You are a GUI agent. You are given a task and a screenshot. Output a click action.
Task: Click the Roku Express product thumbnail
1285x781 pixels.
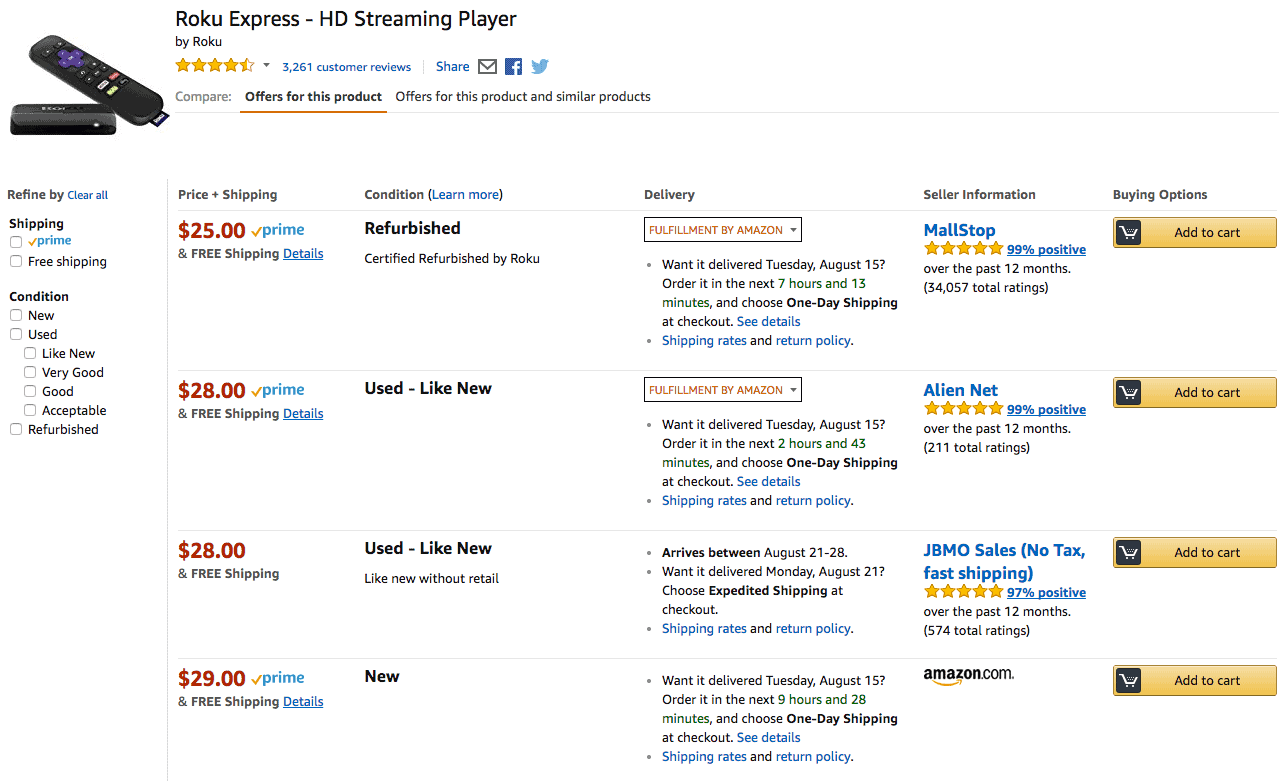tap(88, 75)
